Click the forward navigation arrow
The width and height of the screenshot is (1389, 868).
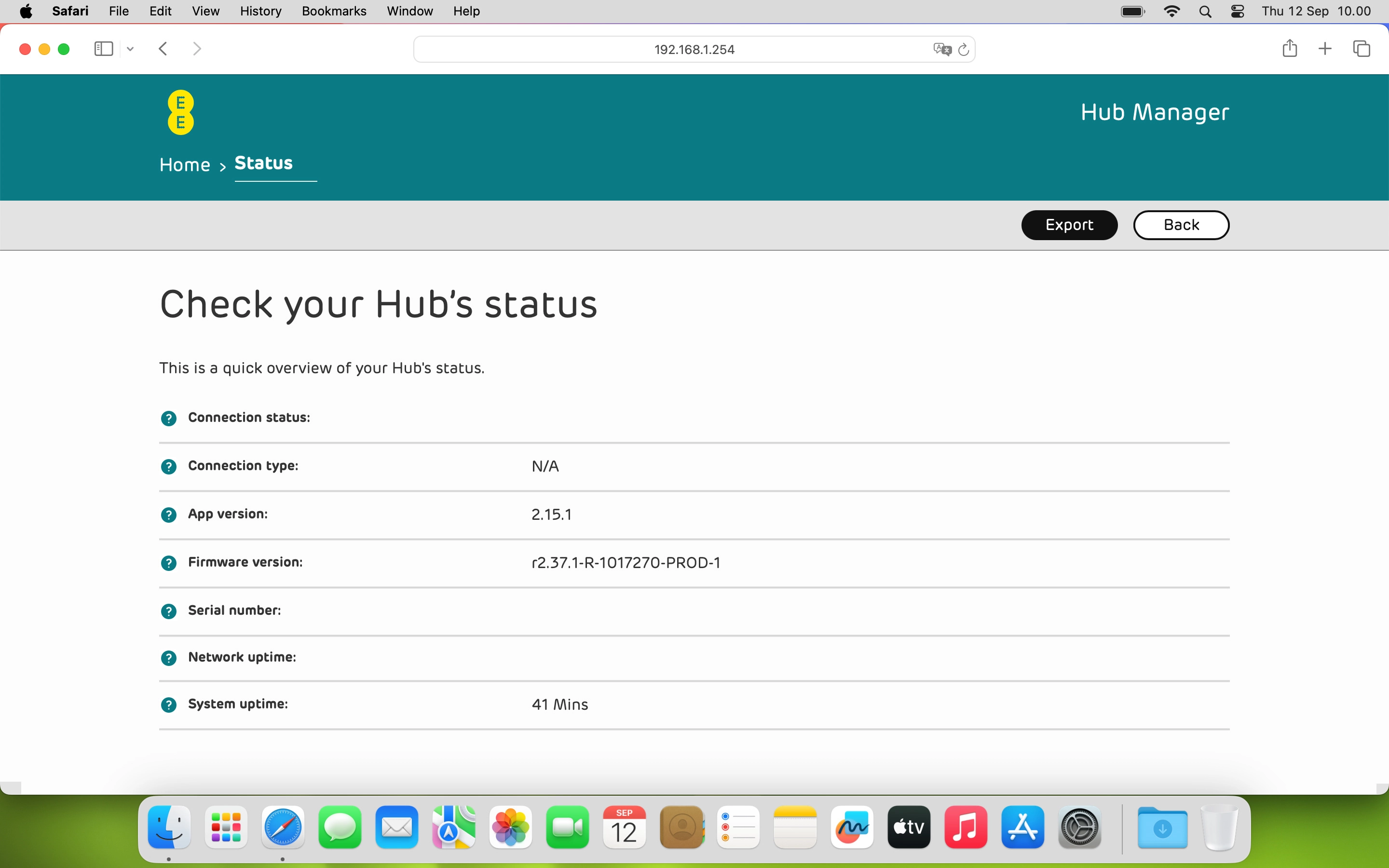197,49
